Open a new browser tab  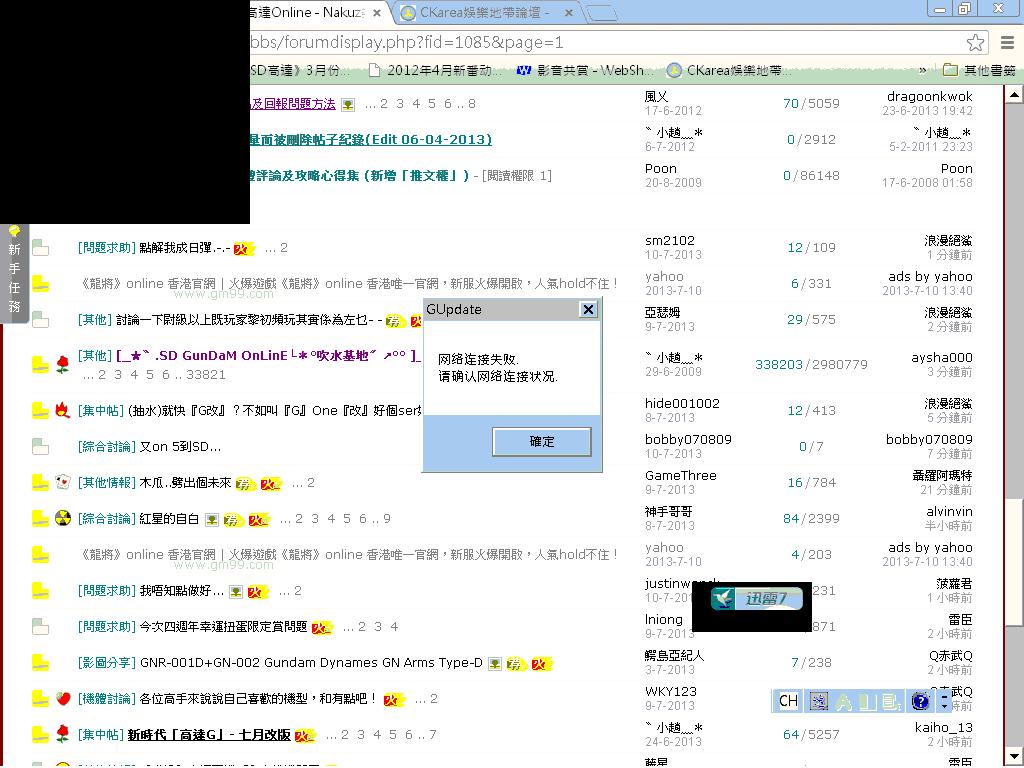pos(601,13)
